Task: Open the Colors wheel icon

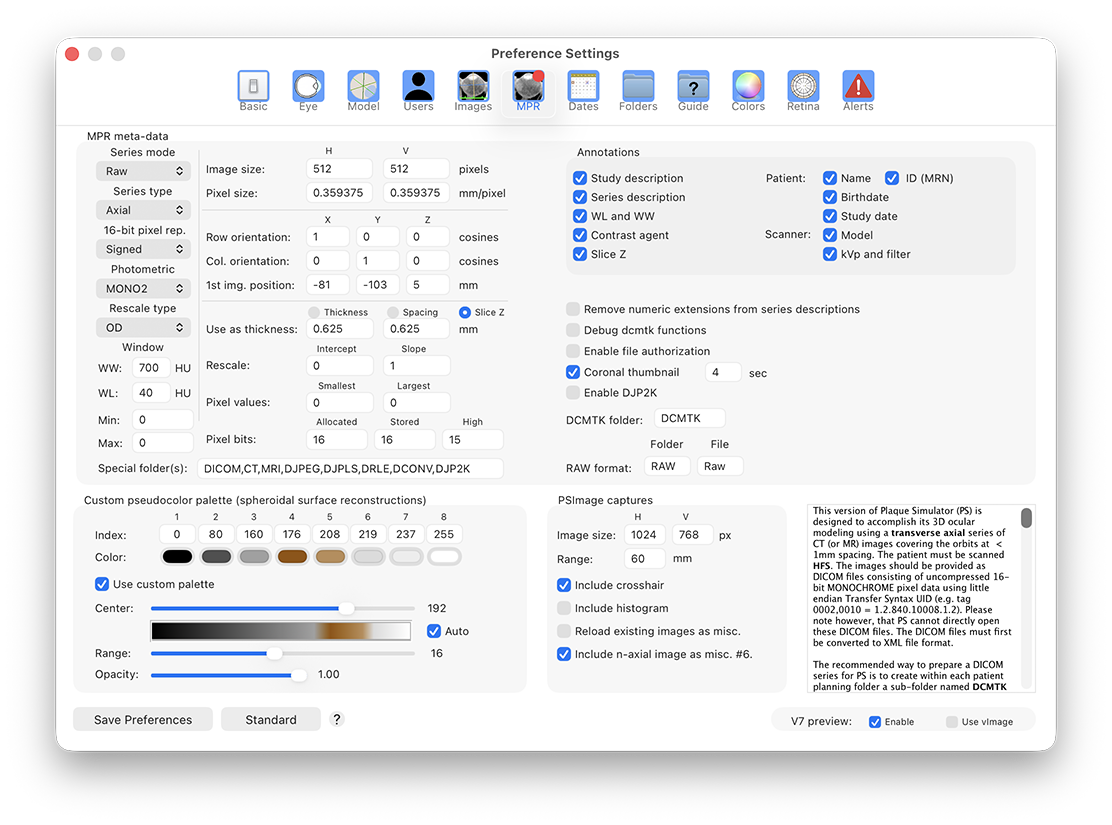Action: pyautogui.click(x=748, y=90)
